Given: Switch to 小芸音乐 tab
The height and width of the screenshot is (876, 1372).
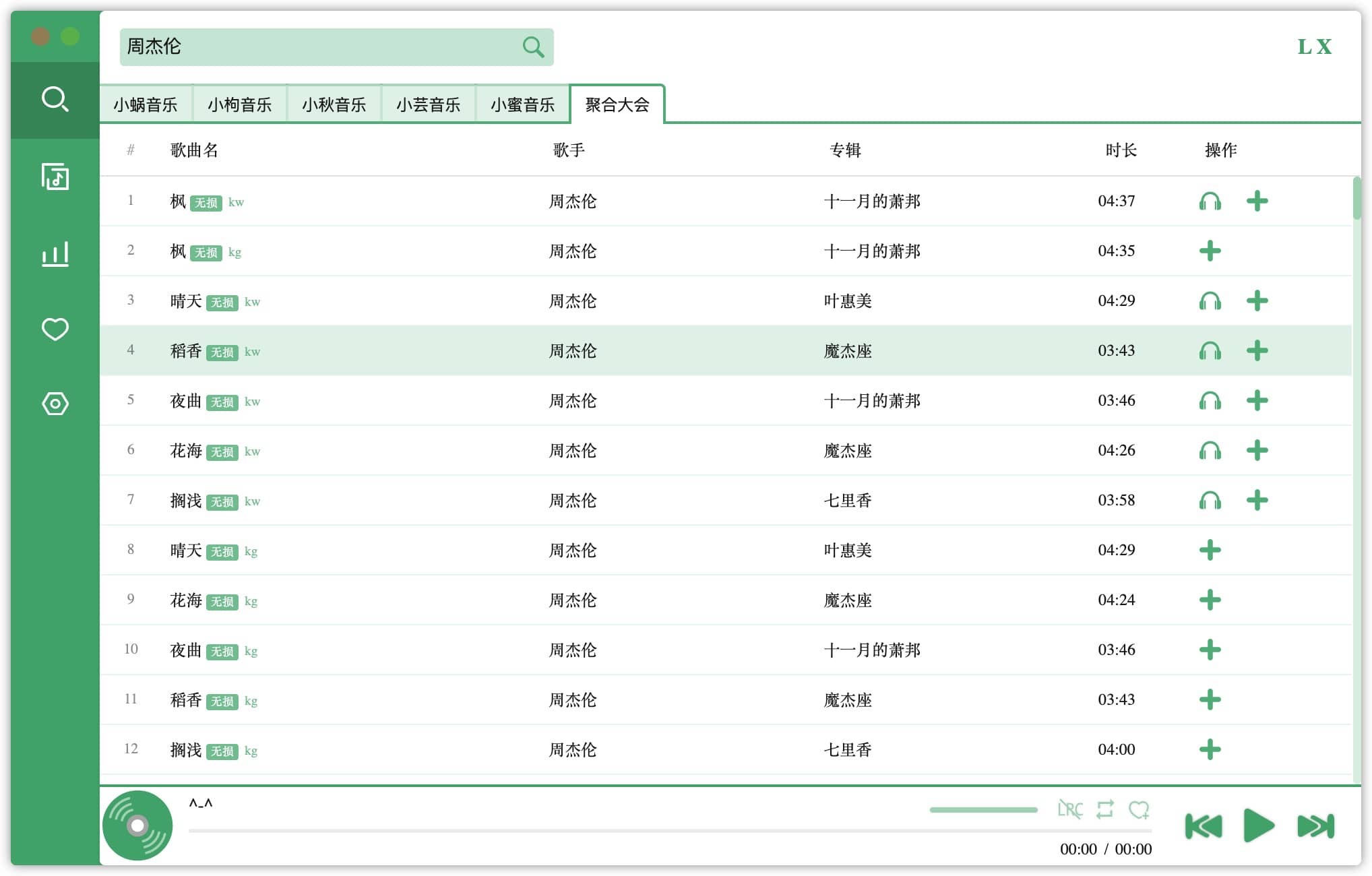Looking at the screenshot, I should coord(429,104).
